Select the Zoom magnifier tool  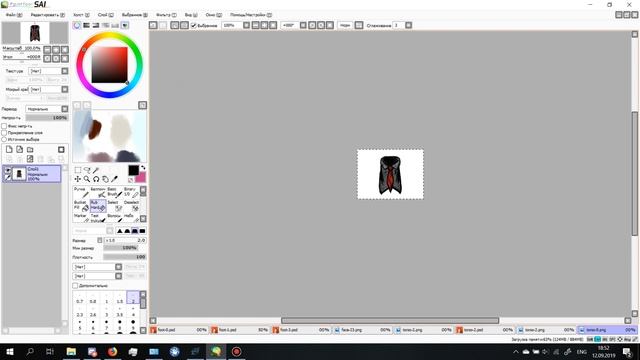(x=87, y=179)
